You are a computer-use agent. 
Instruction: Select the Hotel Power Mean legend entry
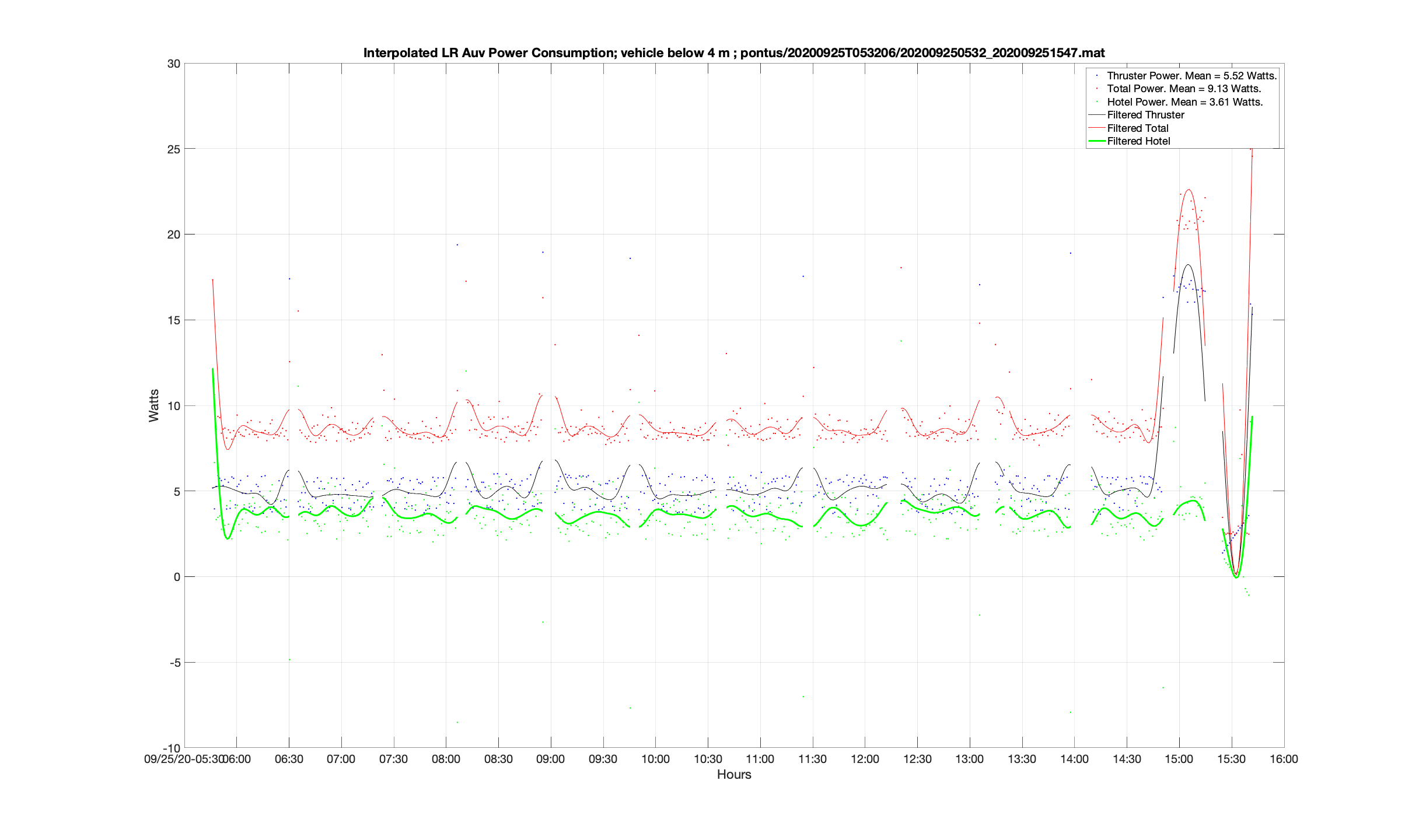tap(1184, 102)
